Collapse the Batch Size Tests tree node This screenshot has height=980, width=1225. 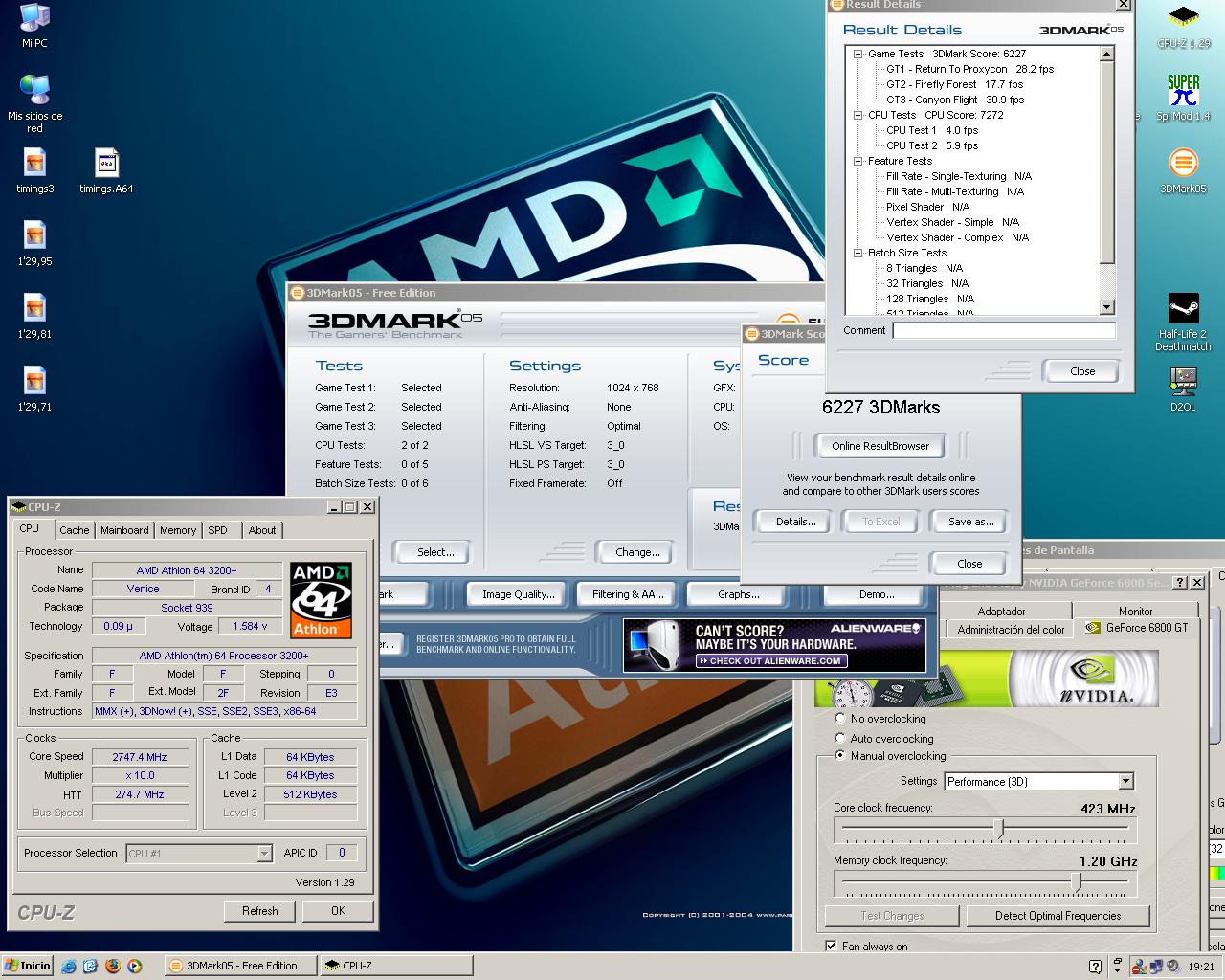click(858, 254)
